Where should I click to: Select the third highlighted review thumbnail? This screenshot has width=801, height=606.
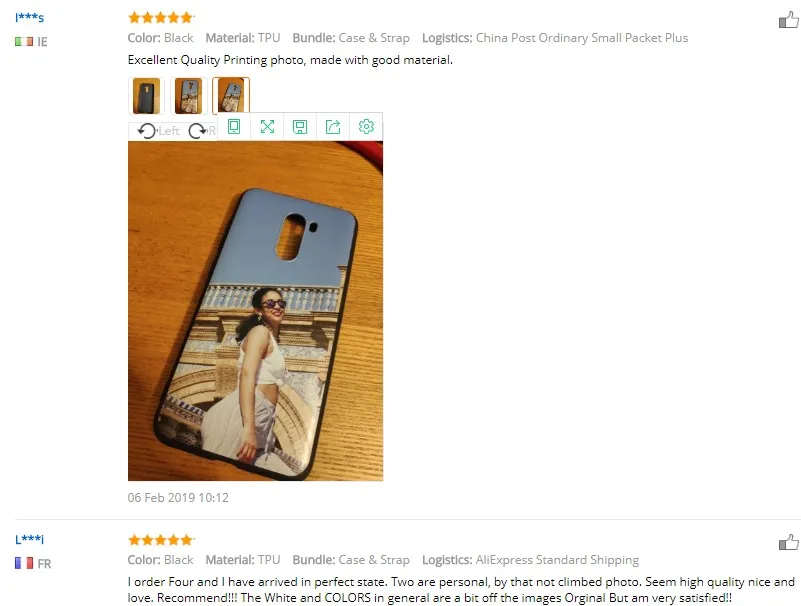pyautogui.click(x=231, y=96)
